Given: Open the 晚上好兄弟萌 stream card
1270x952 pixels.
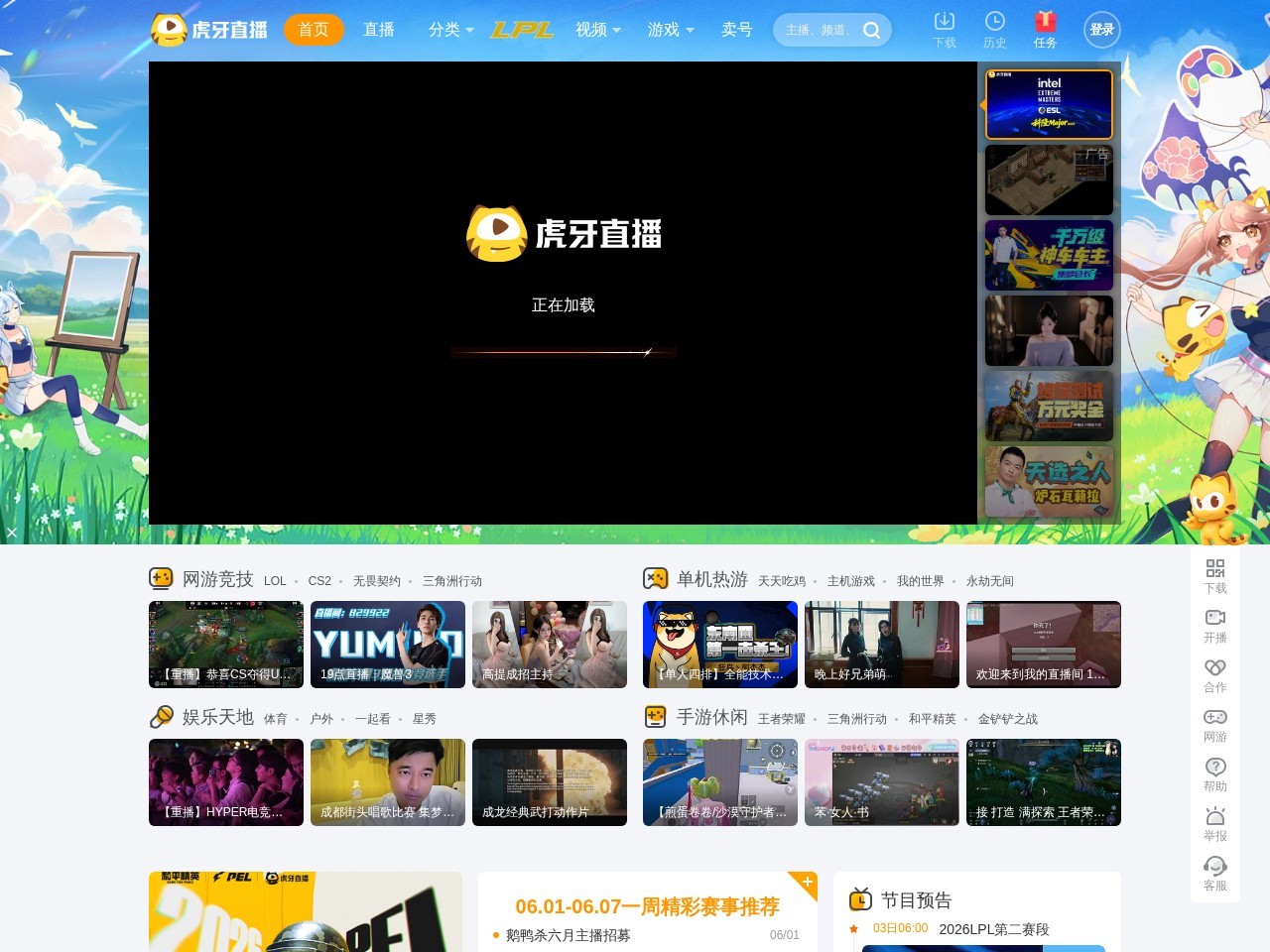Looking at the screenshot, I should pyautogui.click(x=882, y=645).
